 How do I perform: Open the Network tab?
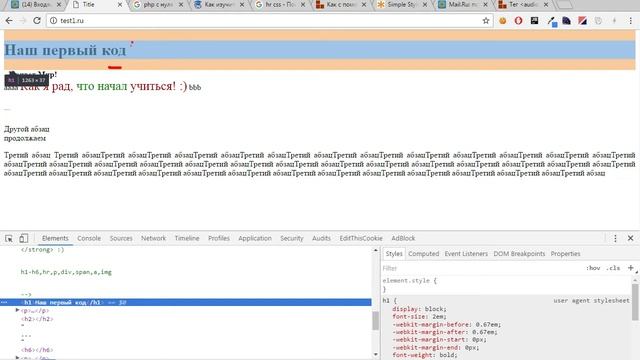[153, 238]
